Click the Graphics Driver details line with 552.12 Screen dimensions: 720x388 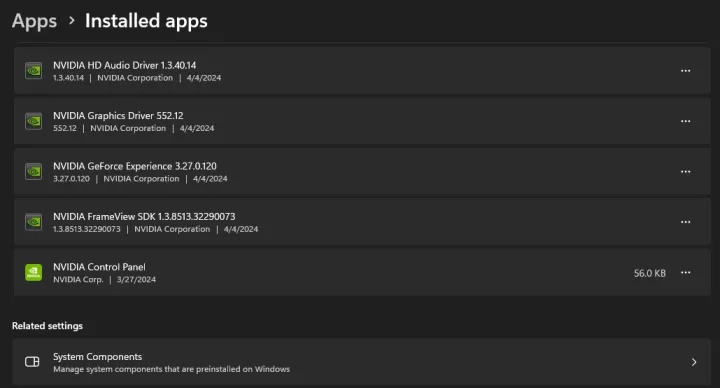tap(134, 129)
